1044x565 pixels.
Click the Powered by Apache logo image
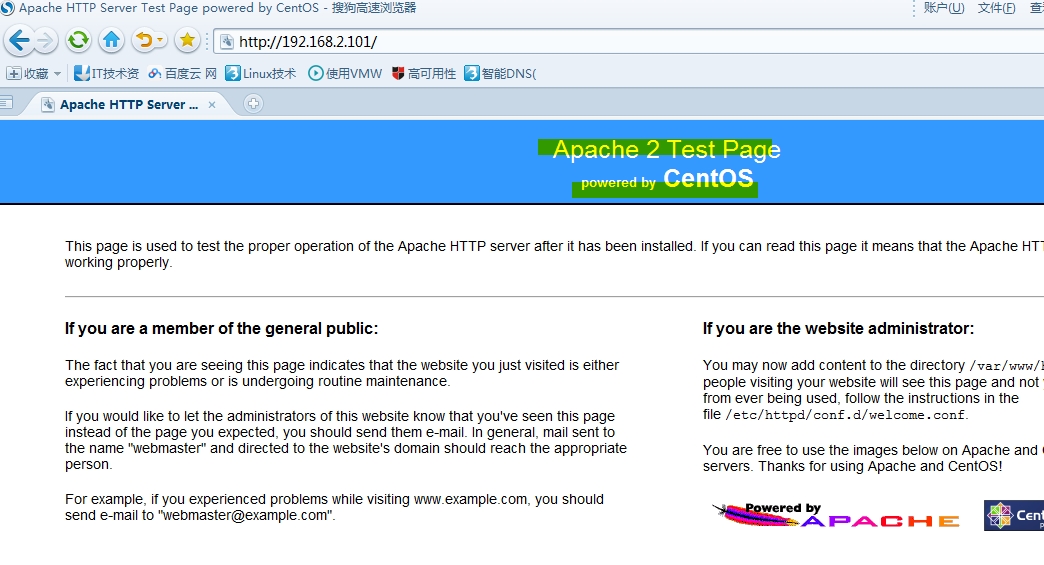coord(836,516)
